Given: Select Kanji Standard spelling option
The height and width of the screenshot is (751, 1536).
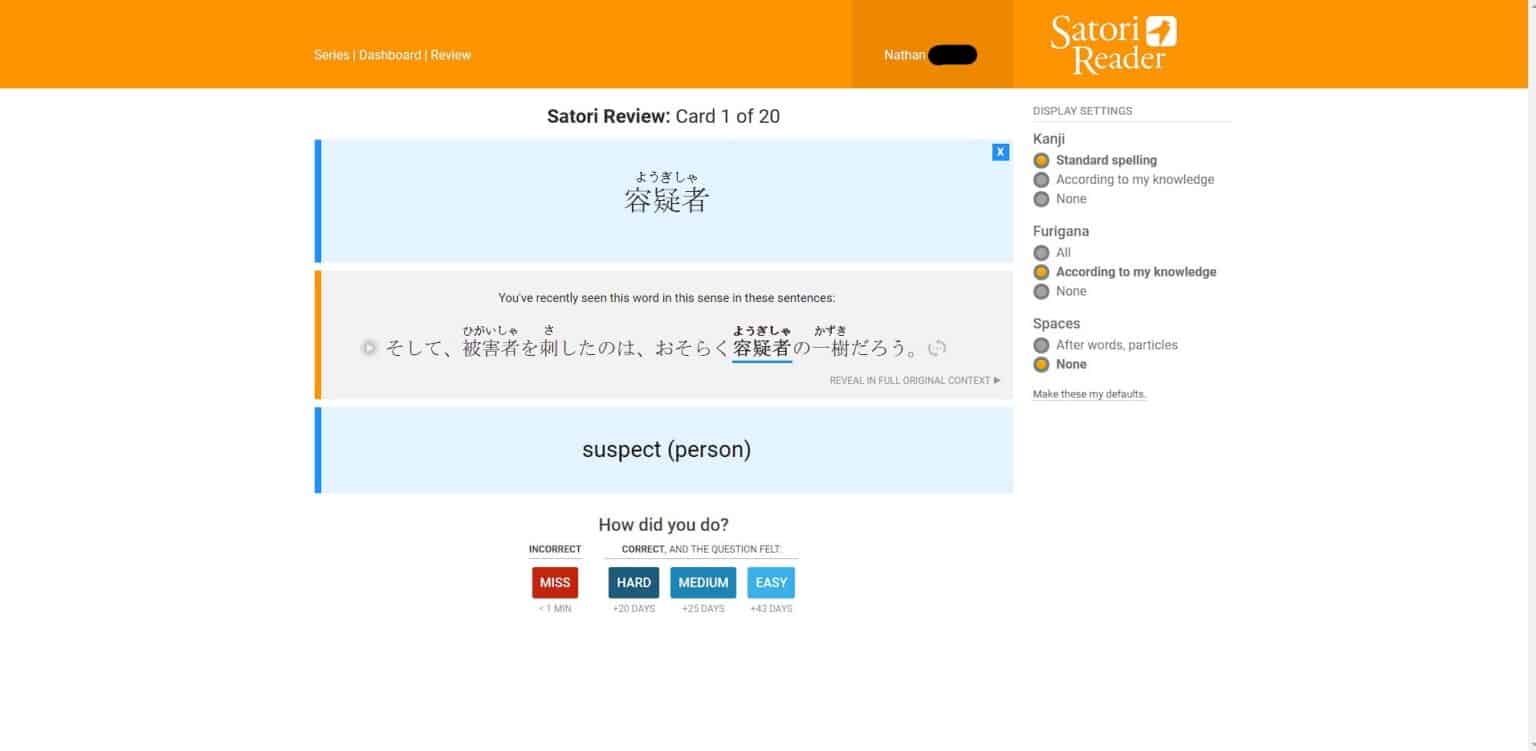Looking at the screenshot, I should pos(1041,160).
